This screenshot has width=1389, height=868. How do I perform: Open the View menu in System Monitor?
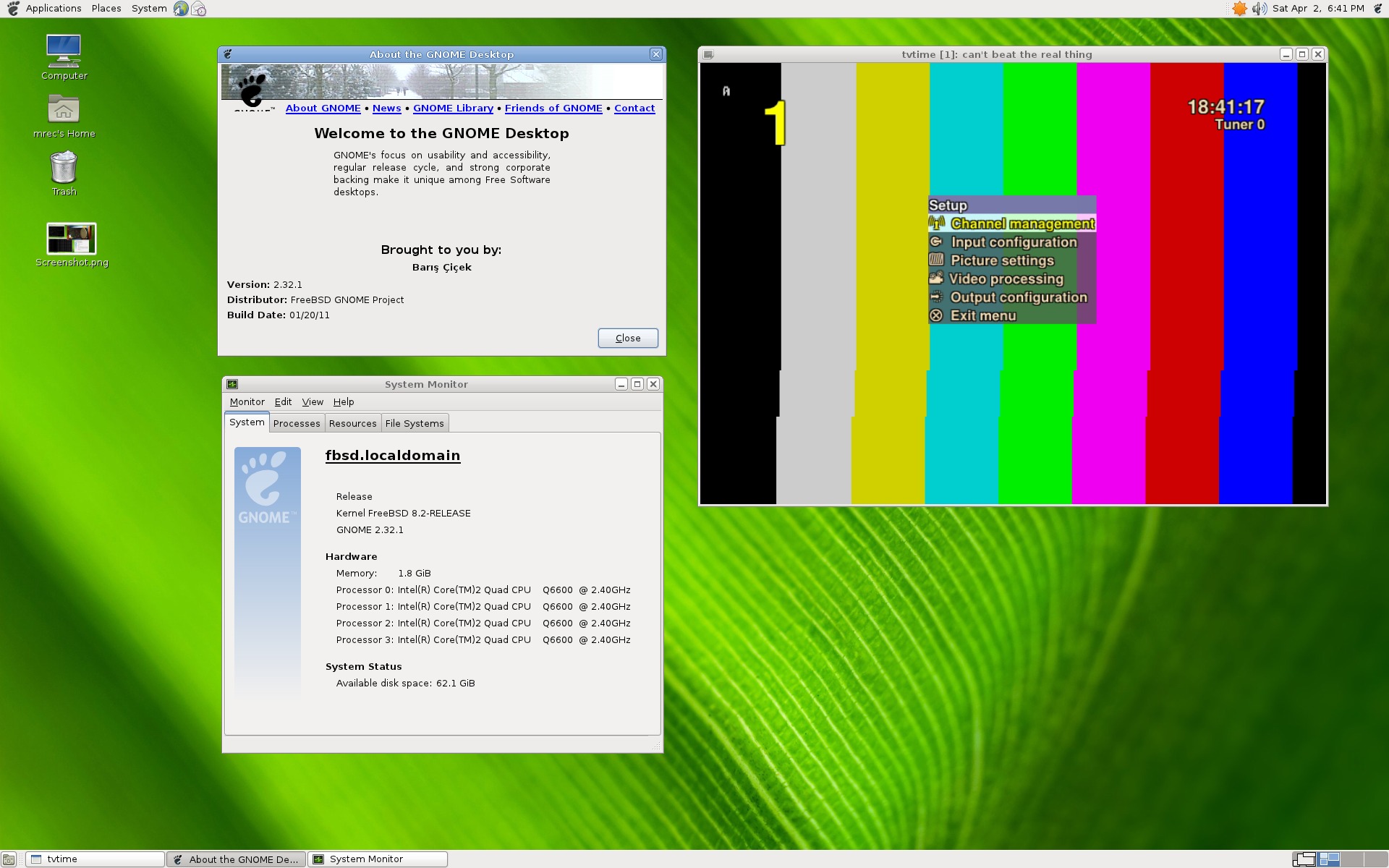coord(313,402)
